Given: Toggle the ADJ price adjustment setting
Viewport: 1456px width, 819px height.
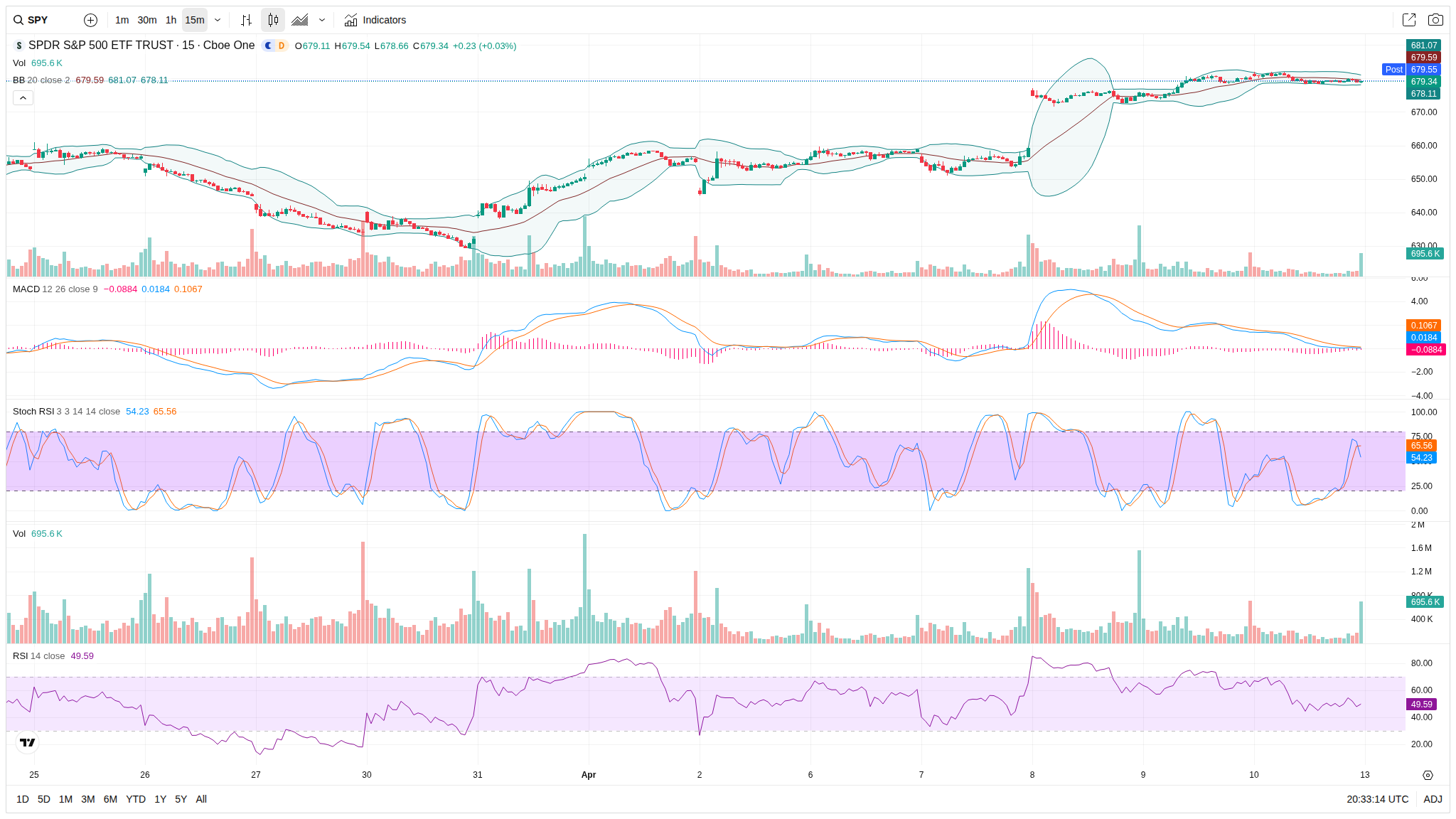Looking at the screenshot, I should click(x=1433, y=799).
